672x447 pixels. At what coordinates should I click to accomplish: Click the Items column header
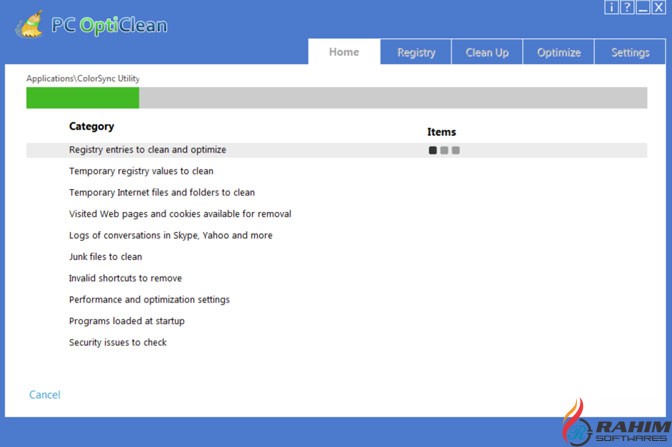click(x=441, y=132)
